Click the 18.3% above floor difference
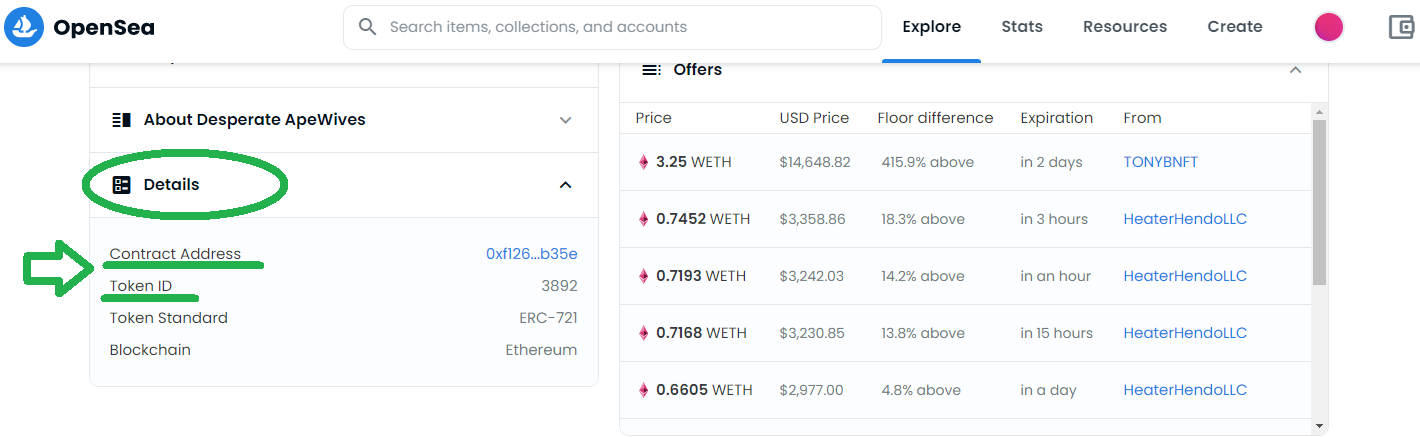Screen dimensions: 1420x437 click(923, 219)
